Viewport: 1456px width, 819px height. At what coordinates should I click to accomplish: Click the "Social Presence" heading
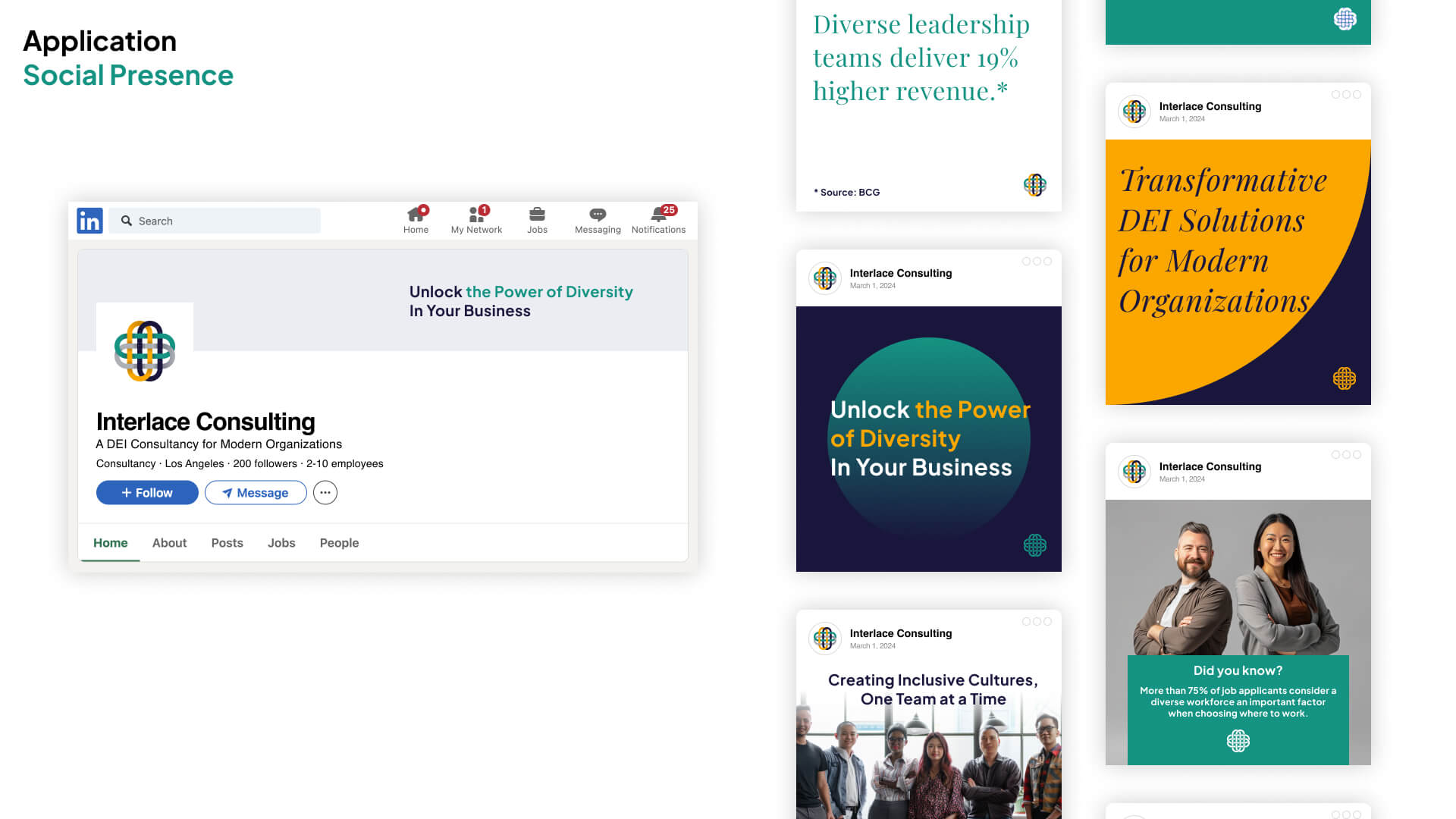(128, 75)
